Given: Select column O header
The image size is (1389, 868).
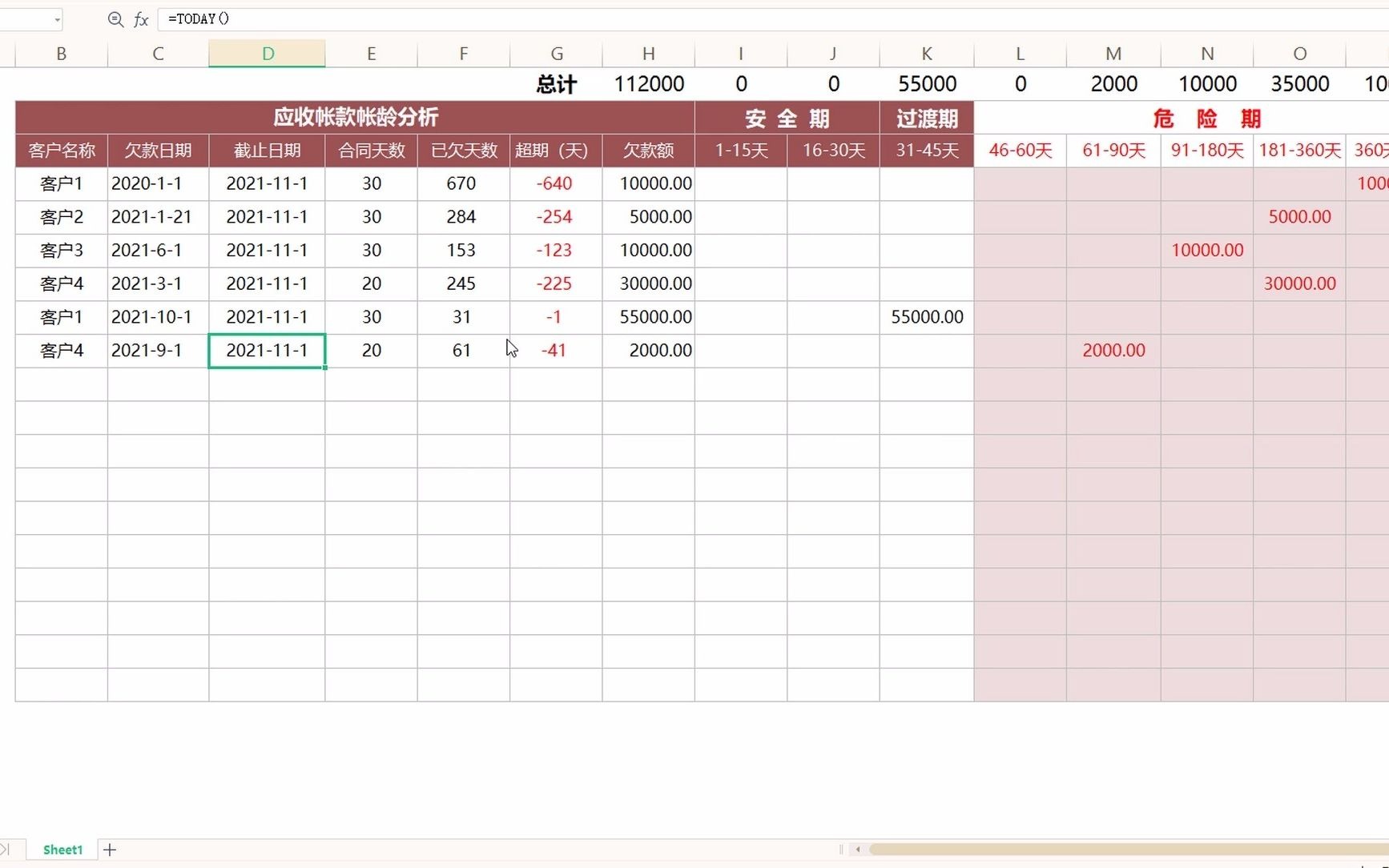Looking at the screenshot, I should pos(1299,54).
